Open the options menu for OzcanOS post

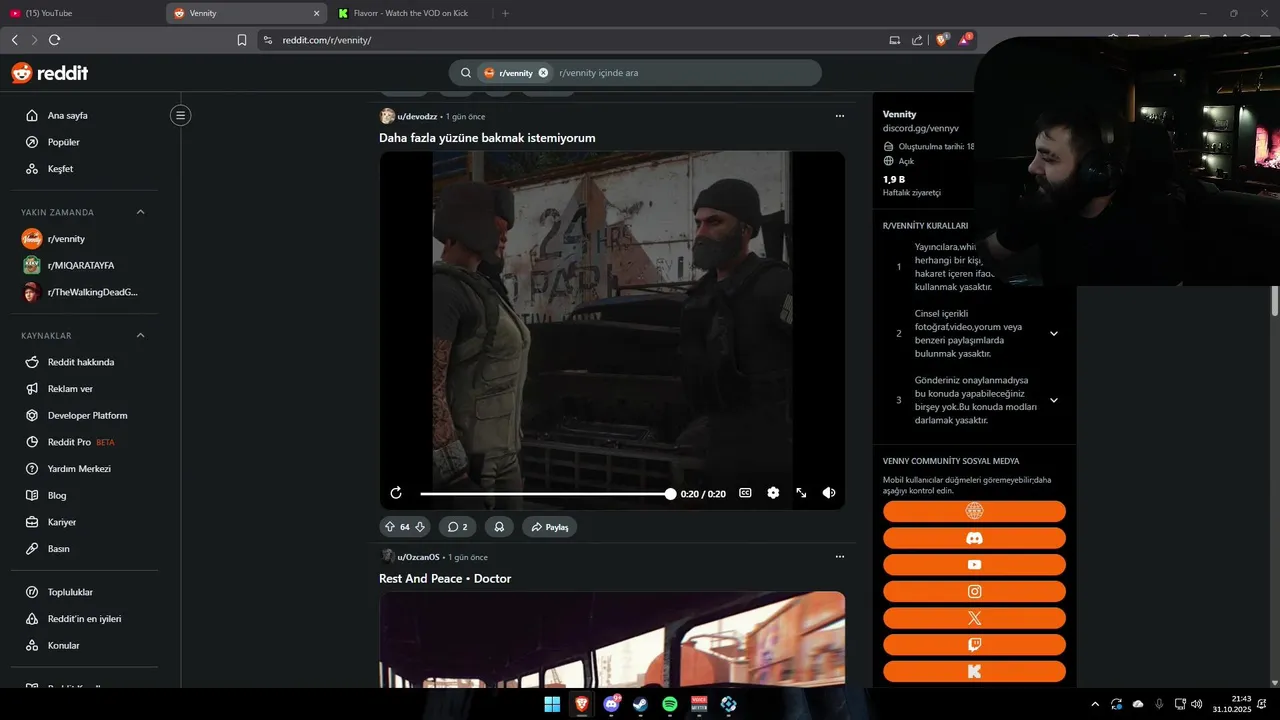(840, 557)
